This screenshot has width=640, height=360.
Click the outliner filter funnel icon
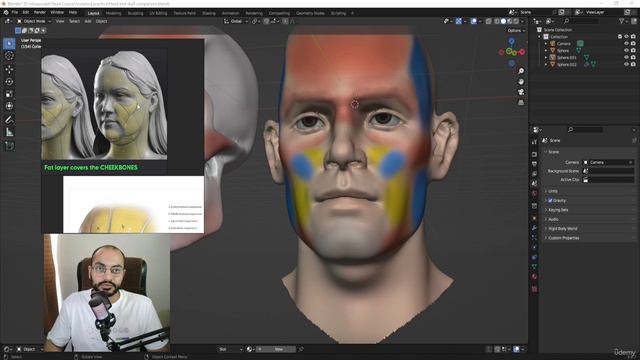(622, 21)
